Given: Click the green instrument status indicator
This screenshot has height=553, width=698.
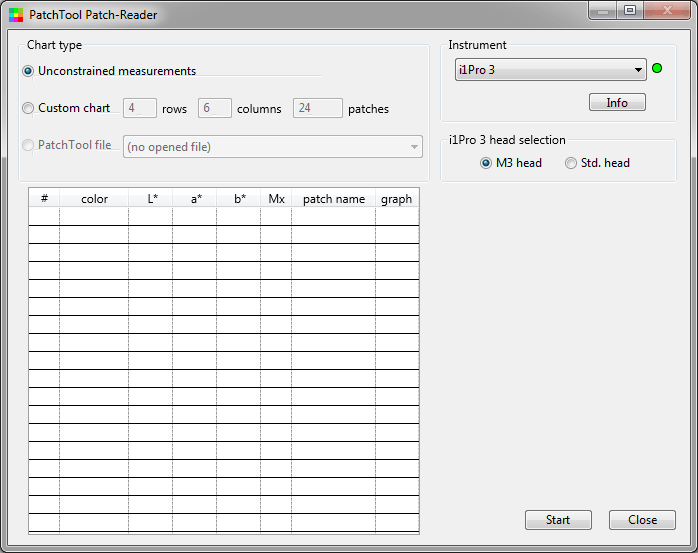Looking at the screenshot, I should [657, 69].
